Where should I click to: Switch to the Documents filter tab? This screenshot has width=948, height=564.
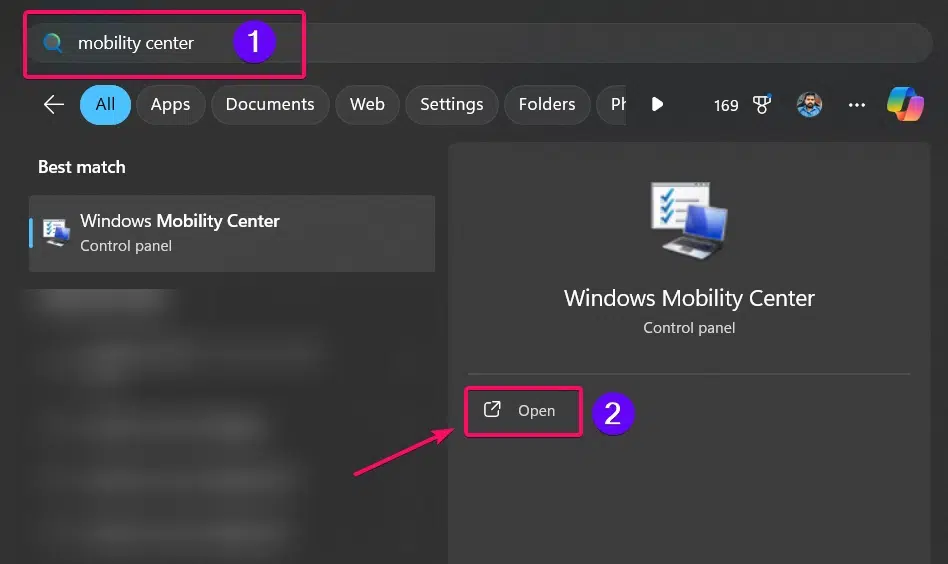click(270, 105)
